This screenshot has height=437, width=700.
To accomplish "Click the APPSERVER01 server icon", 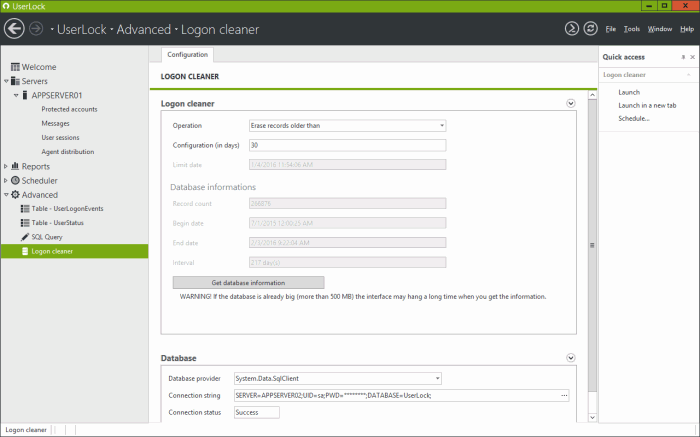I will (25, 95).
